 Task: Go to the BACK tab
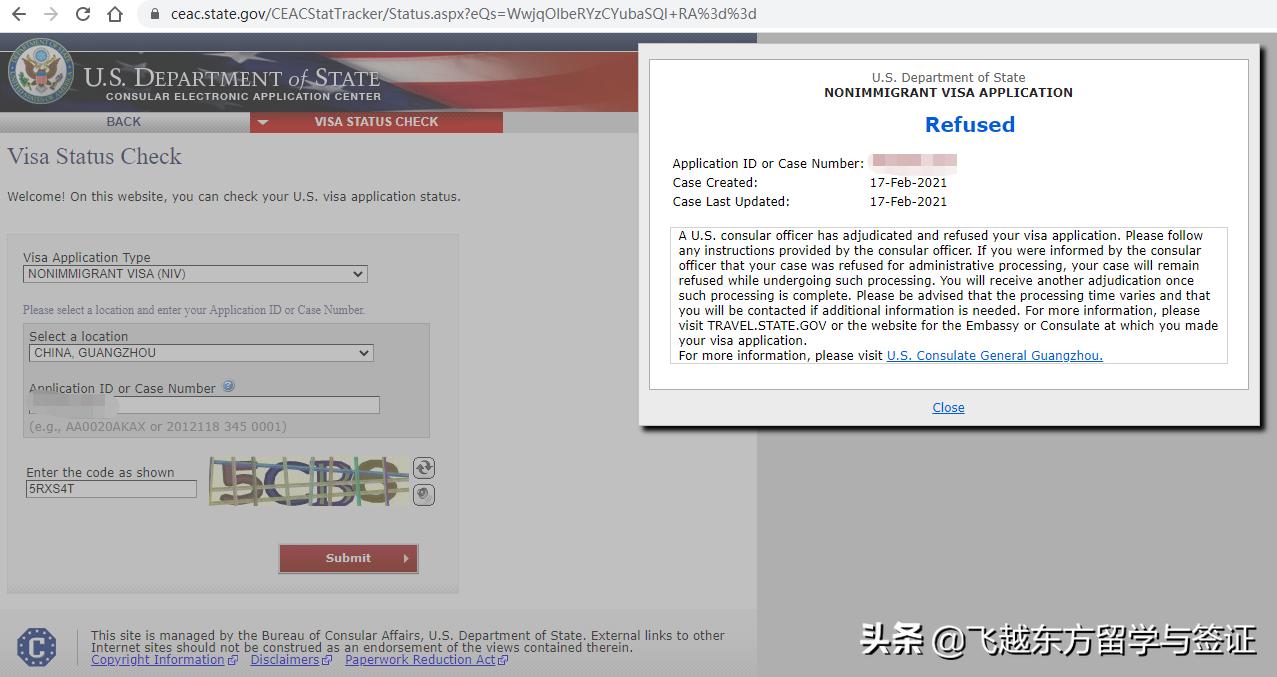coord(124,122)
